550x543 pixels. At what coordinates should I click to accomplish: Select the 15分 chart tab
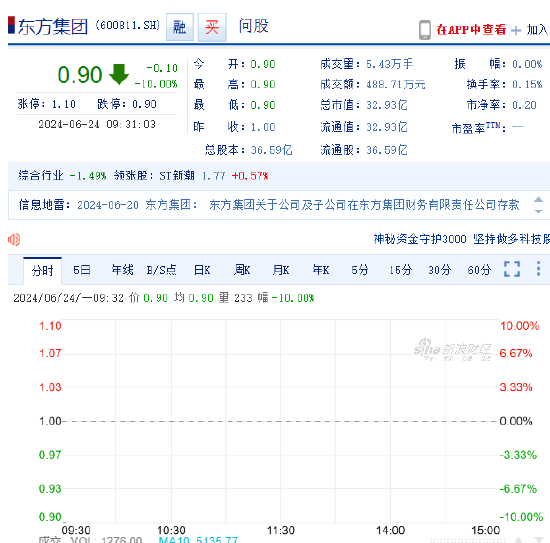click(400, 270)
